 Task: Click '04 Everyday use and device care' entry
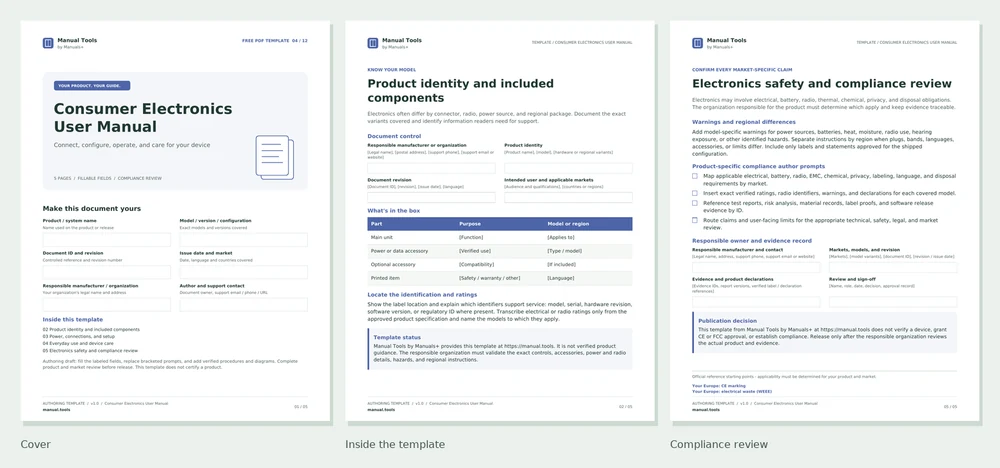point(78,343)
